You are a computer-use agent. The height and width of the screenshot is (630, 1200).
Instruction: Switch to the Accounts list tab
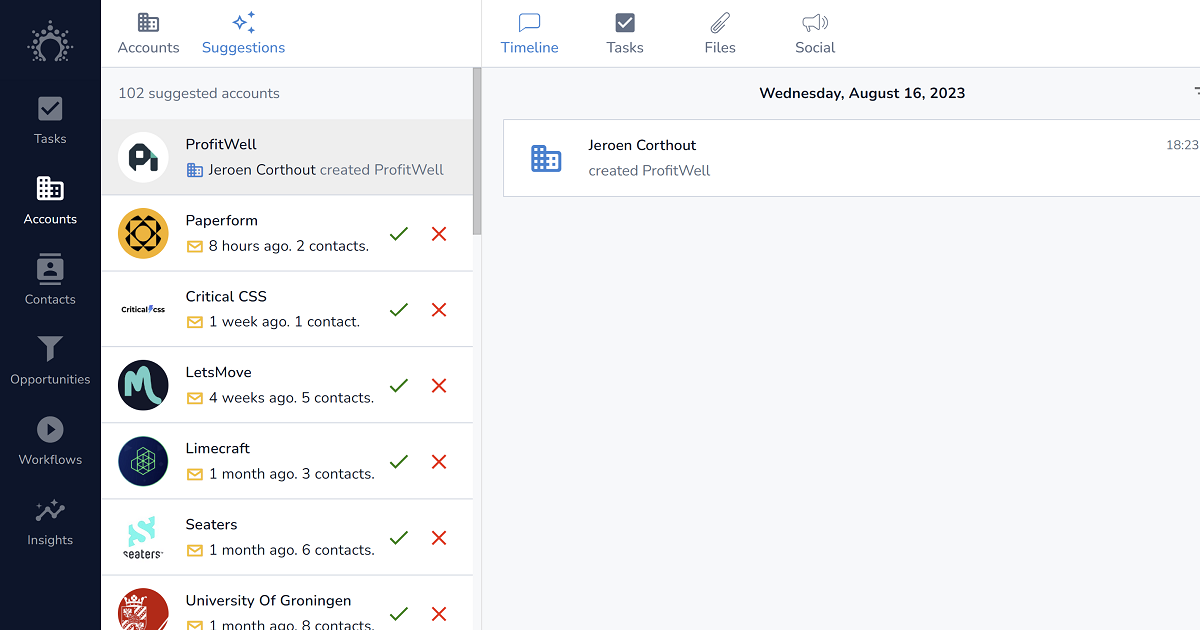(148, 34)
